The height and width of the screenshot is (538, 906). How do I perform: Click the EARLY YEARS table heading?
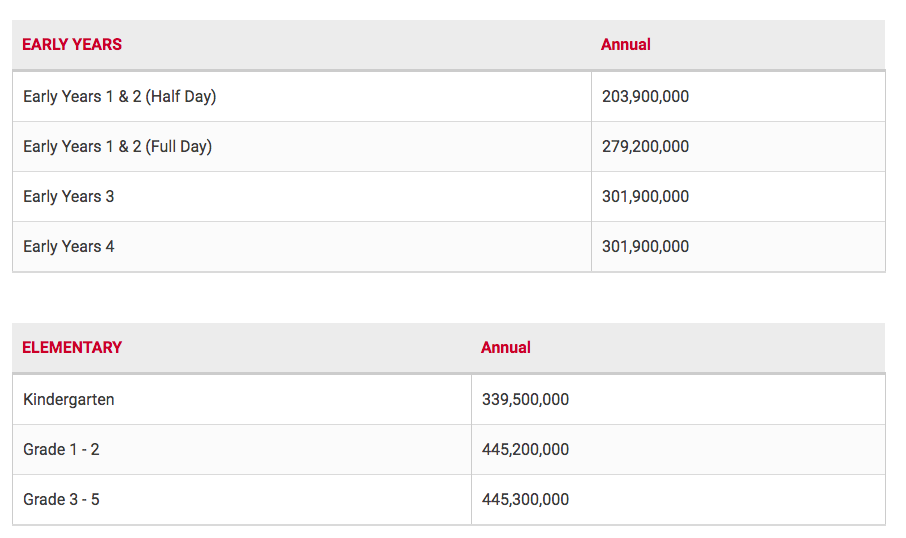[72, 45]
